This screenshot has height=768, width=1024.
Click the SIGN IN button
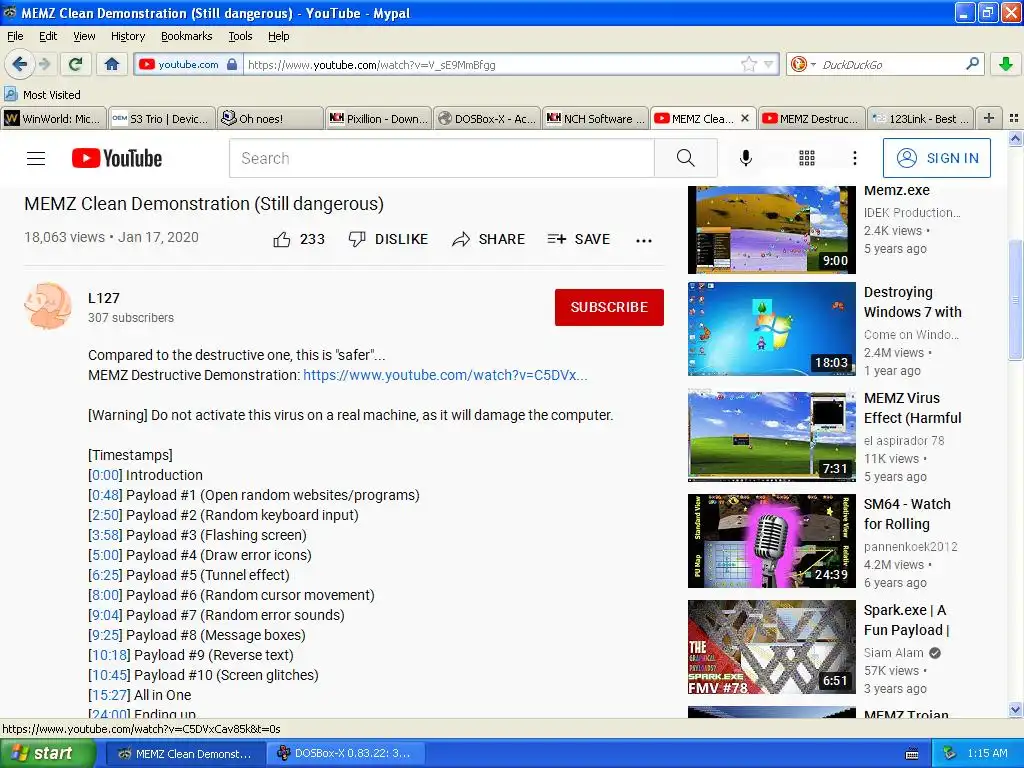point(936,158)
